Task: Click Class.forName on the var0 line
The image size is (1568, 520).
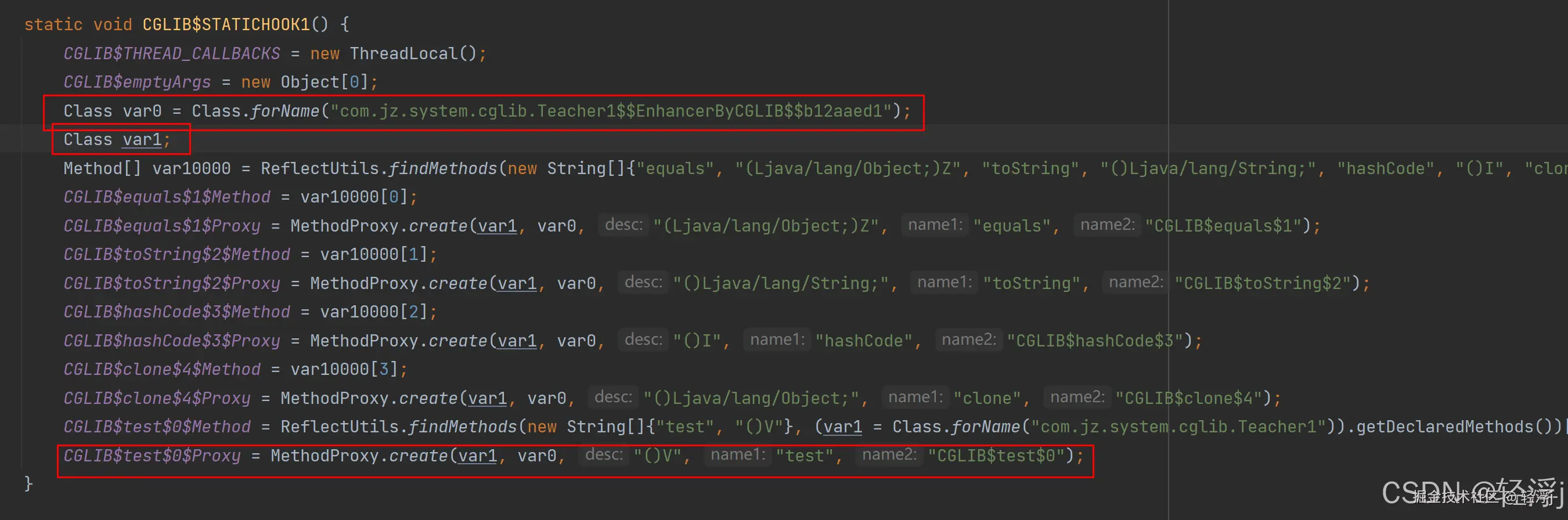Action: click(x=255, y=111)
